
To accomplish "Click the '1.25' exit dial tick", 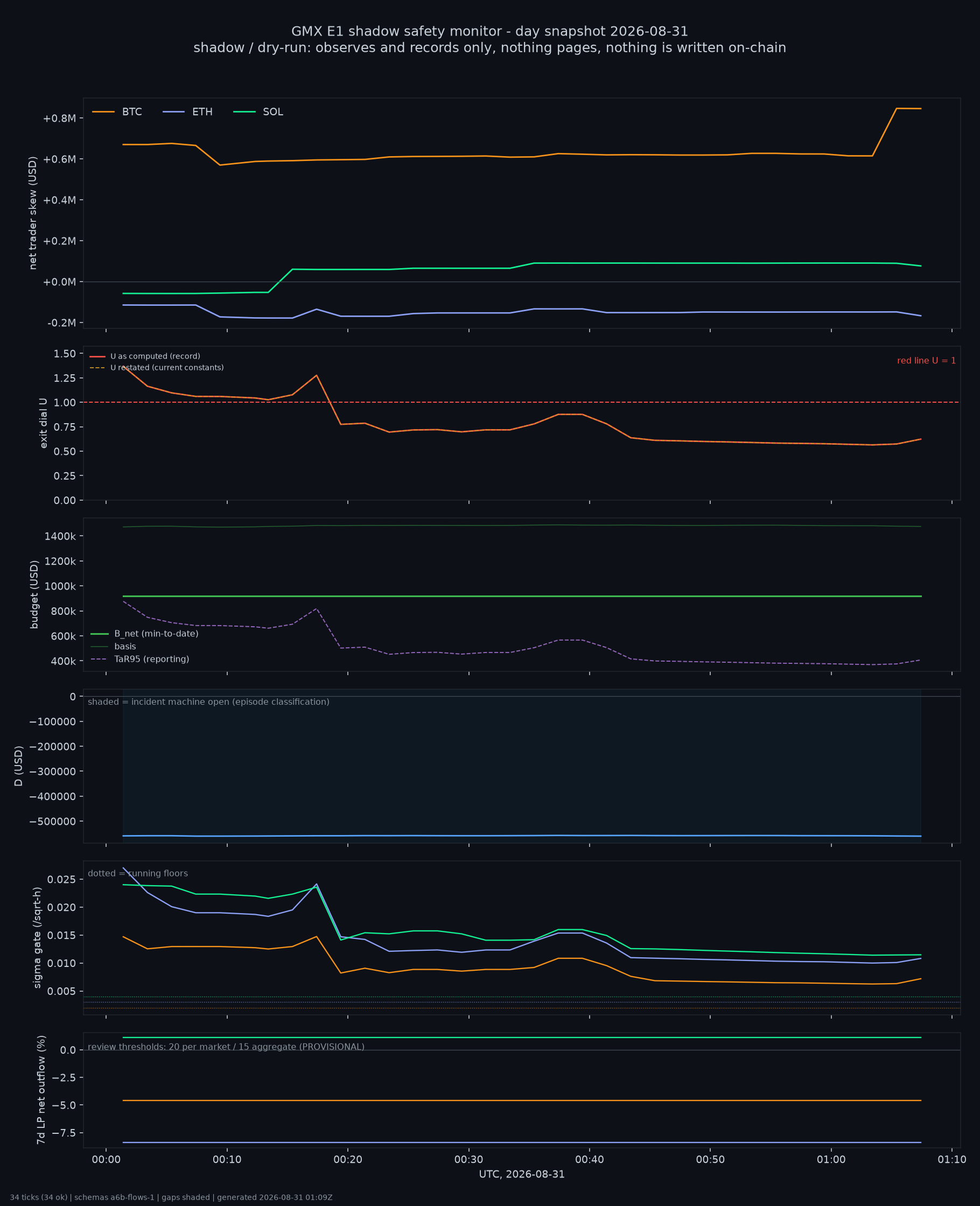I will point(65,378).
